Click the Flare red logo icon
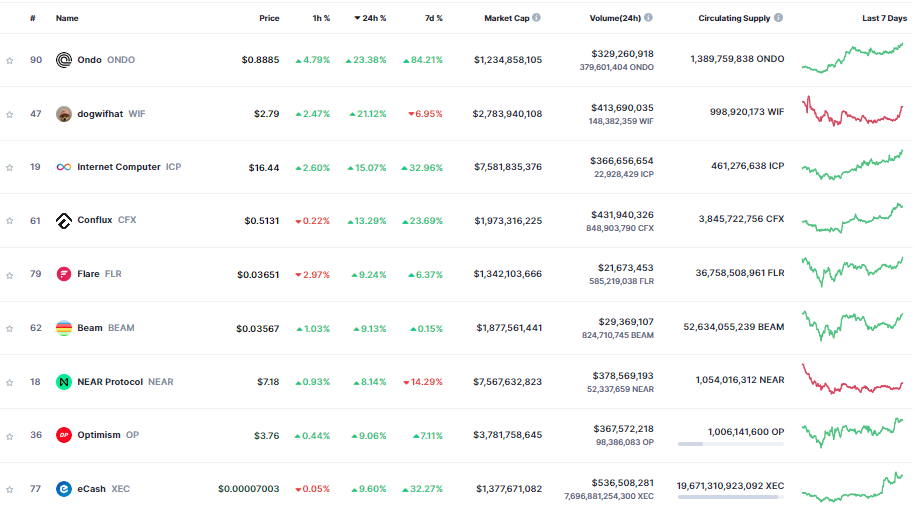The image size is (915, 513). point(64,274)
